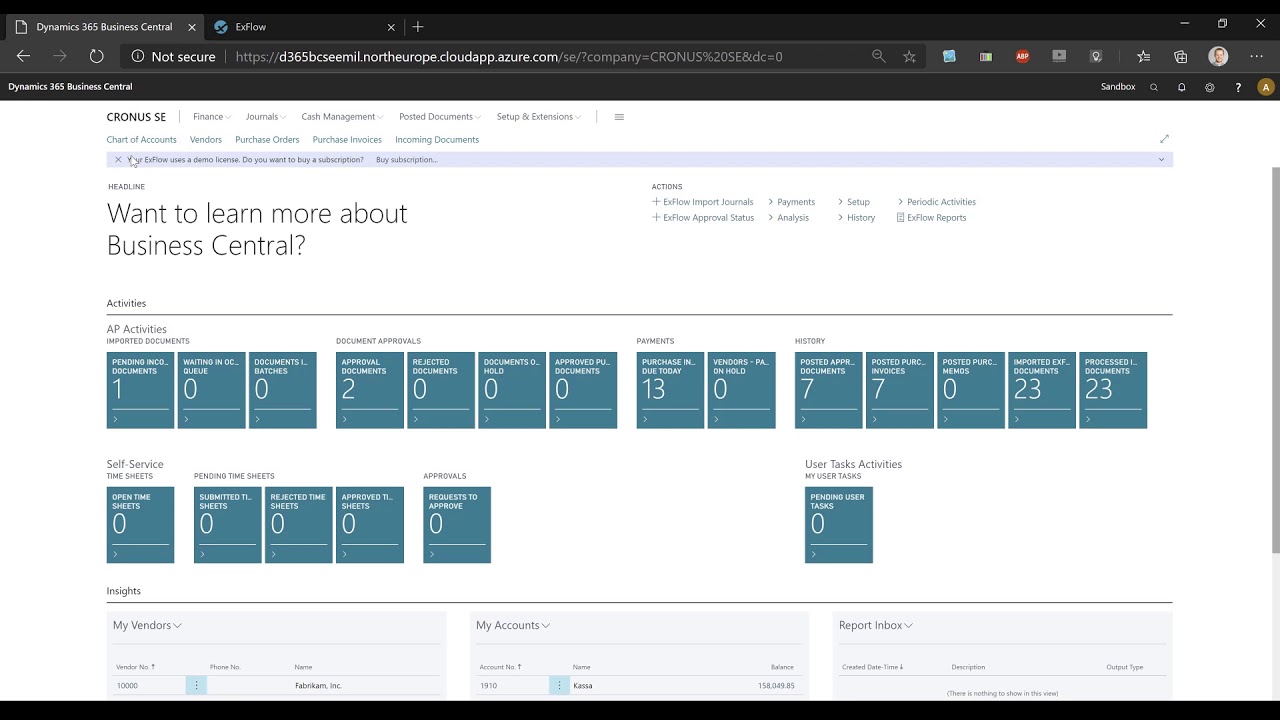The height and width of the screenshot is (720, 1280).
Task: Click row options dots for account 1910
Action: (x=559, y=686)
